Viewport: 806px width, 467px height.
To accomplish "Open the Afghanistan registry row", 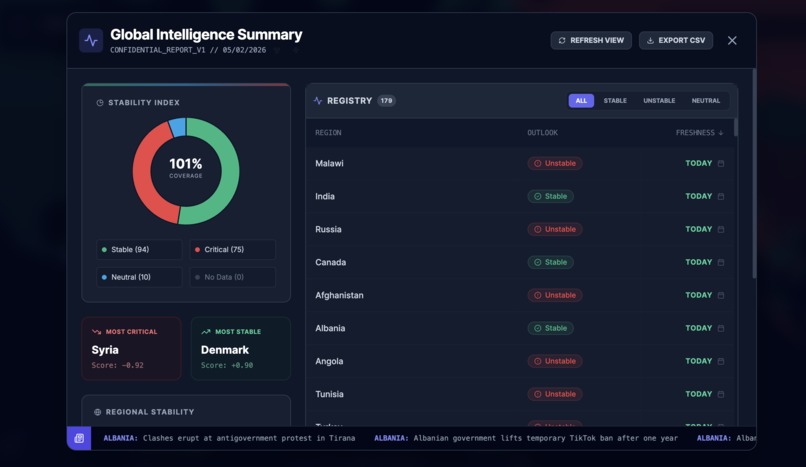I will pos(520,295).
